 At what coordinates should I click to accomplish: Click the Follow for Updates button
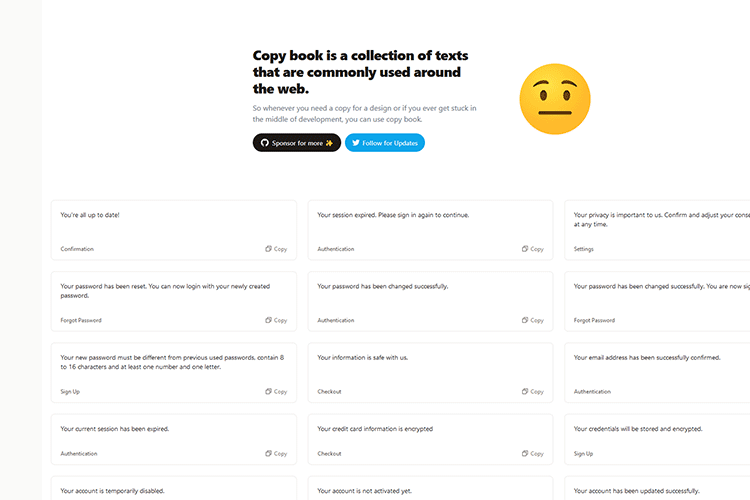point(385,143)
